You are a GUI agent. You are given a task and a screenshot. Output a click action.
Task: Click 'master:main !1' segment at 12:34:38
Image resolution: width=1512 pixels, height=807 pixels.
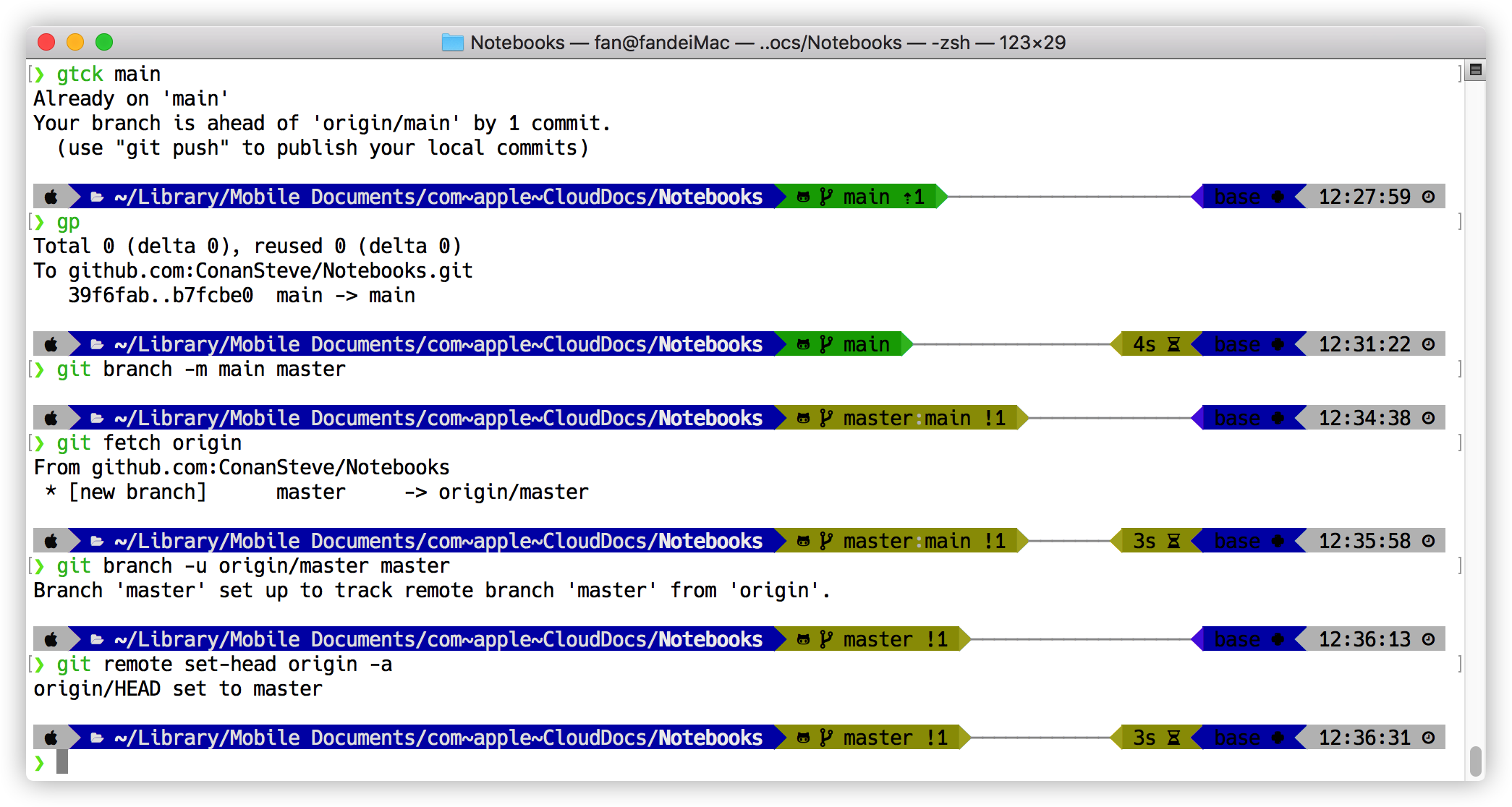click(901, 418)
